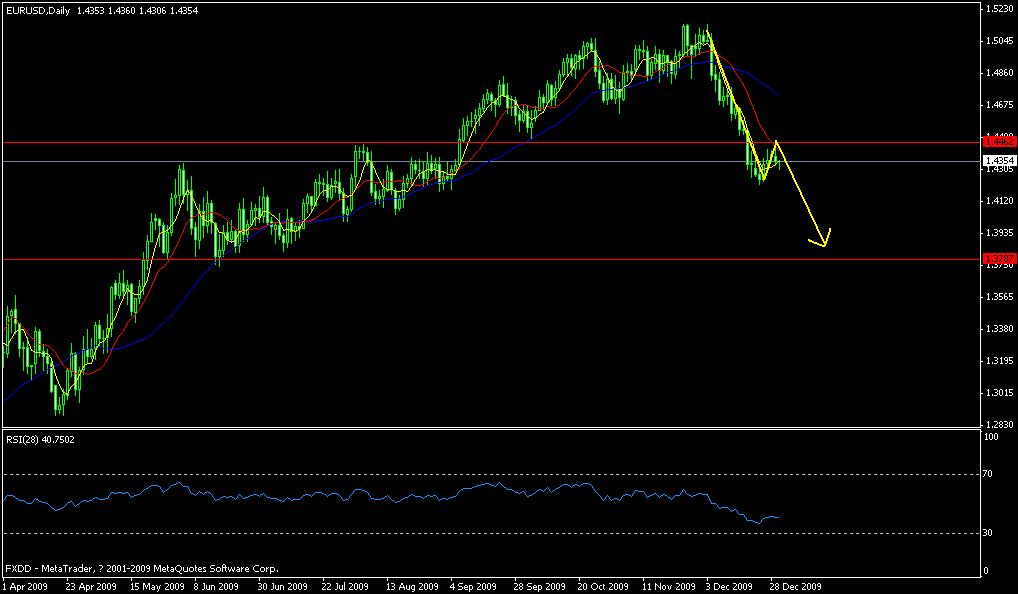
Task: Click the 22 Jul 2009 date label
Action: (x=345, y=586)
